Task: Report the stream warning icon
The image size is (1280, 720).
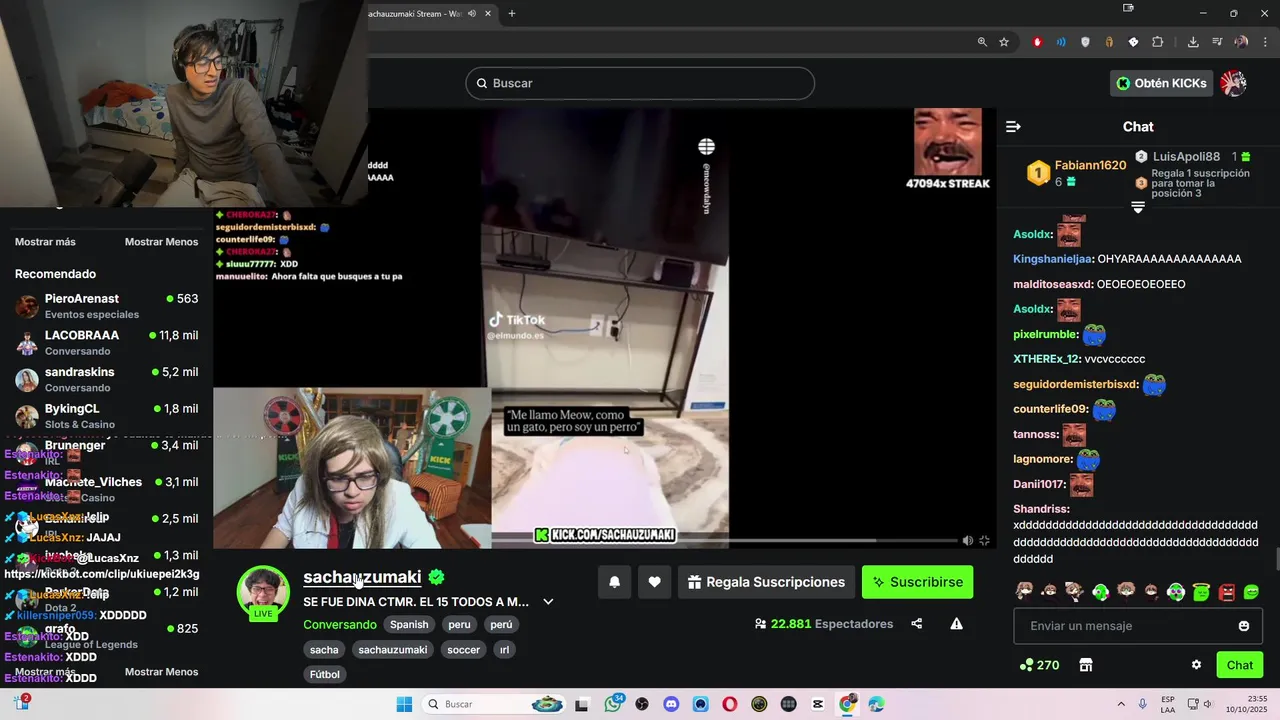Action: tap(956, 624)
